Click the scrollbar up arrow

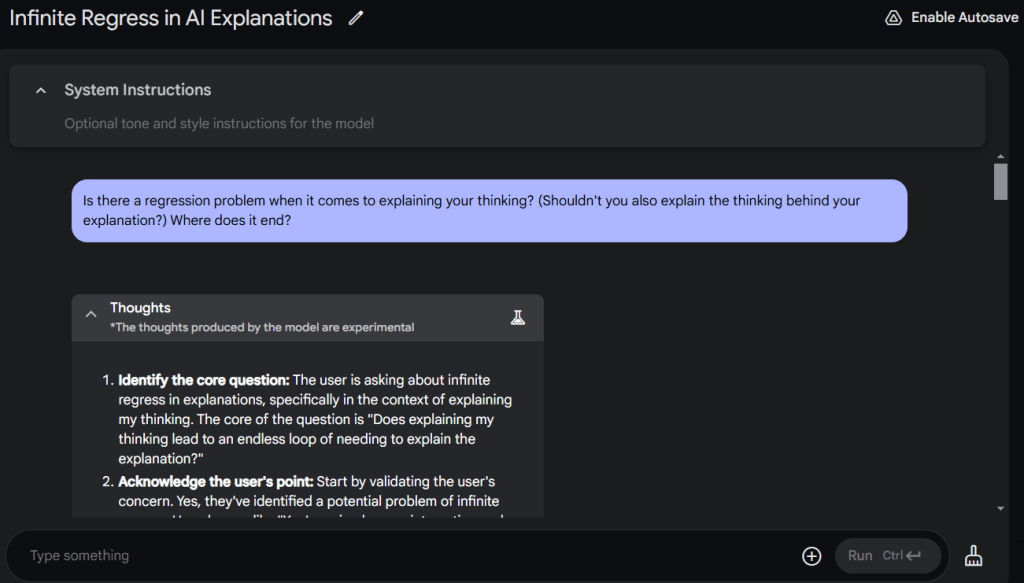1000,157
